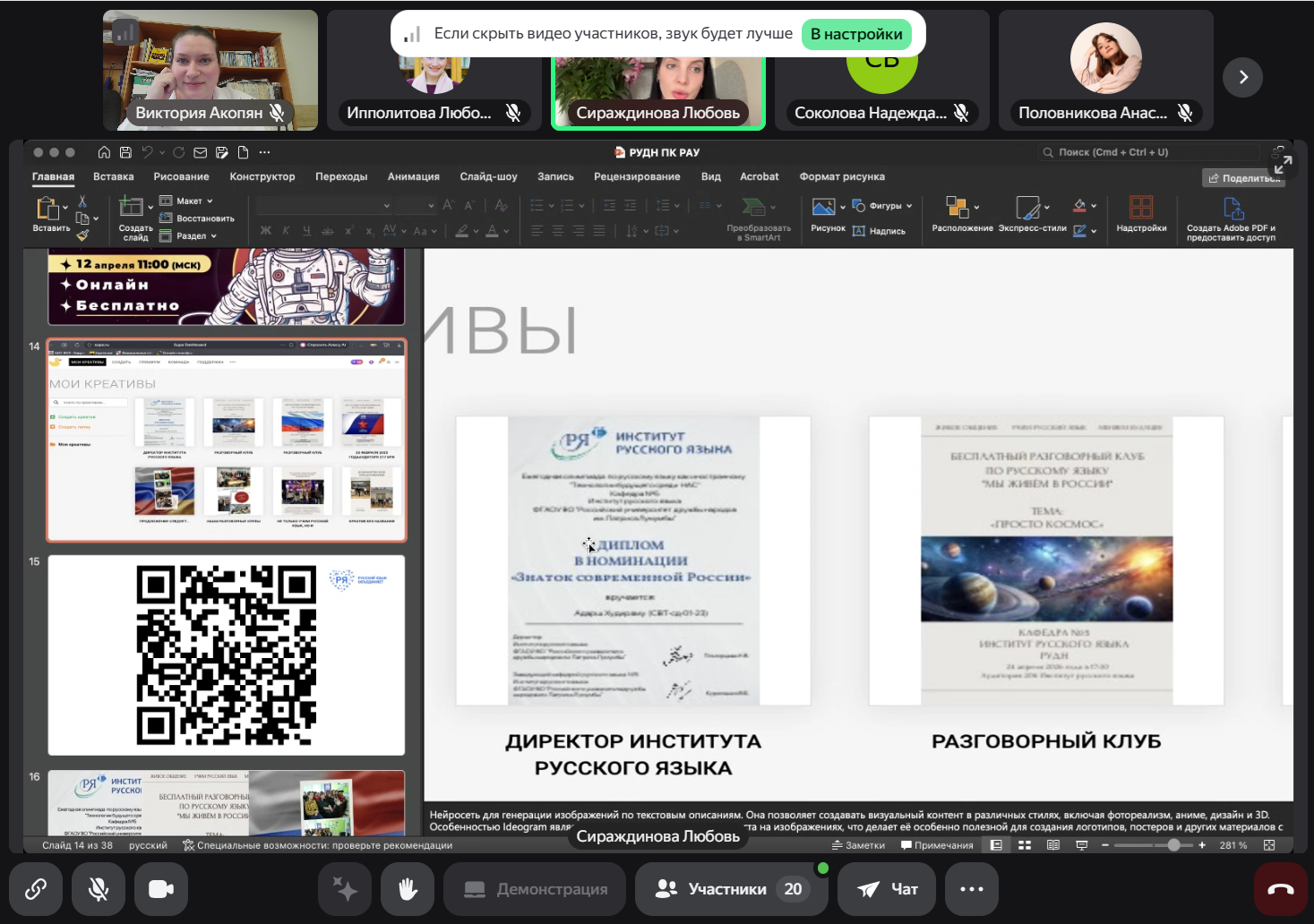Open the Анимация ribbon tab

tap(414, 176)
